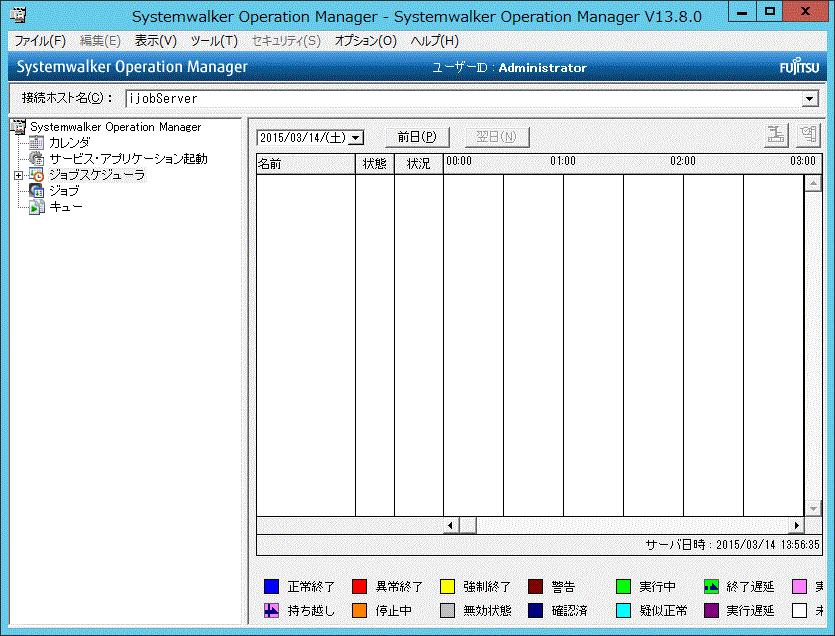Select キュー in the tree

click(66, 207)
